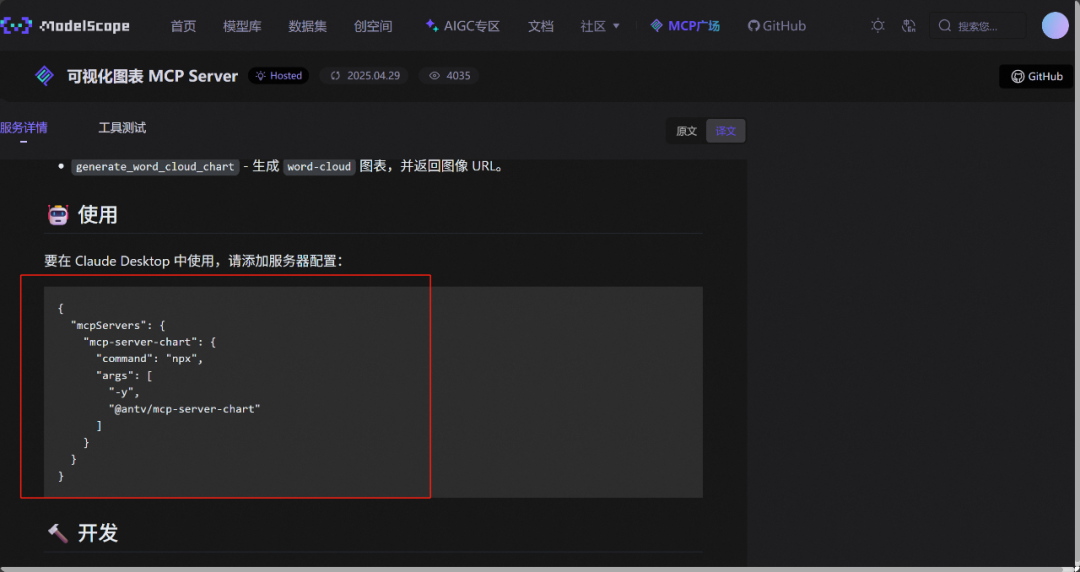Click the 4035 view count
1080x572 pixels.
point(458,76)
